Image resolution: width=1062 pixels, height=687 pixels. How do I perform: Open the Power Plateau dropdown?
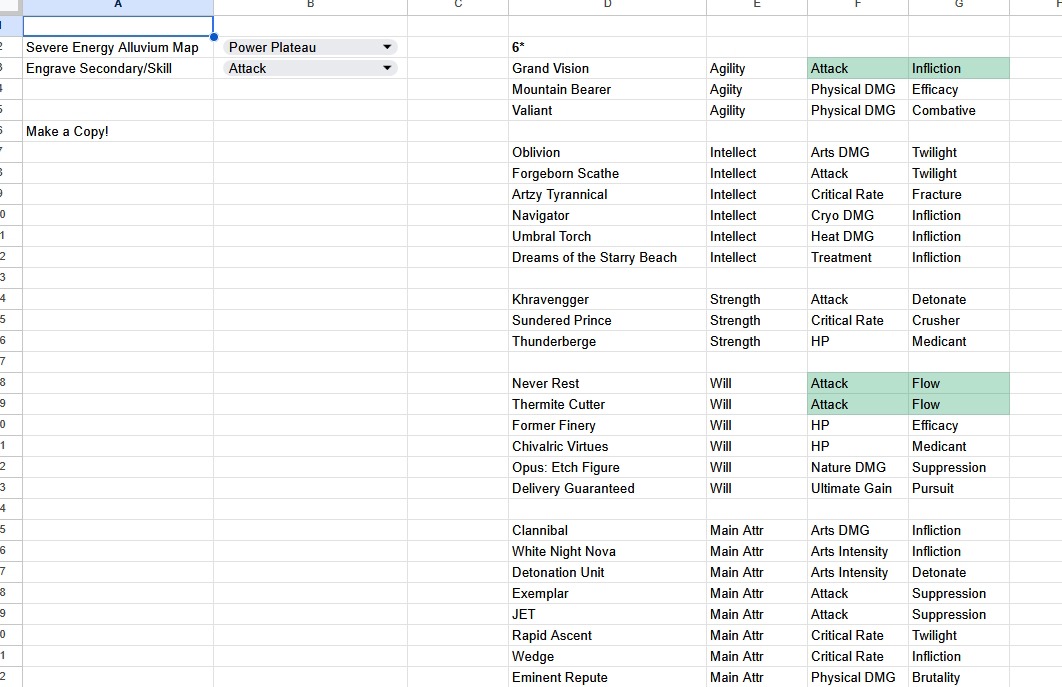310,47
